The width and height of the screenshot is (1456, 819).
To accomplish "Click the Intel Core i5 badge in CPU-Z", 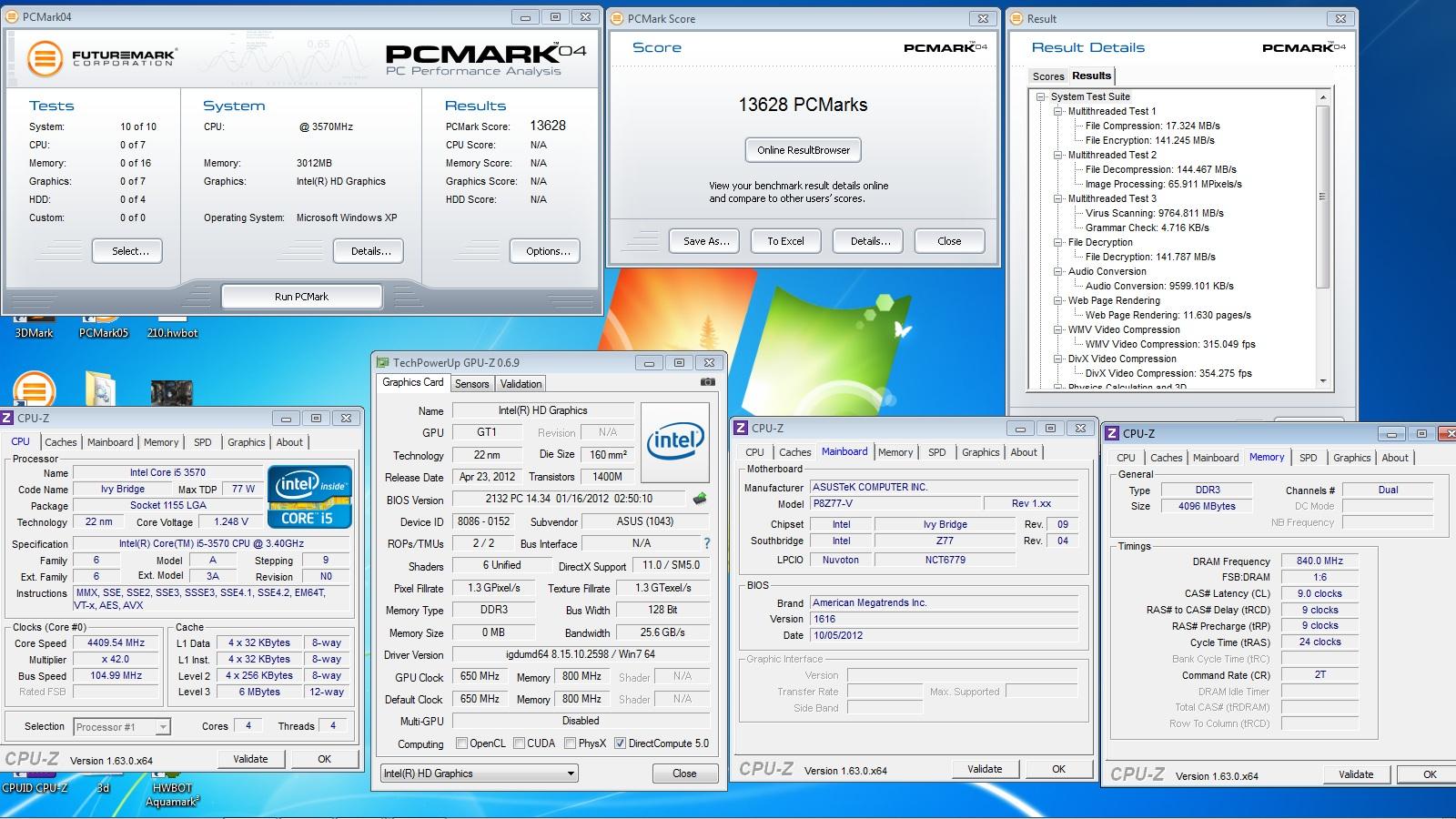I will [x=308, y=497].
